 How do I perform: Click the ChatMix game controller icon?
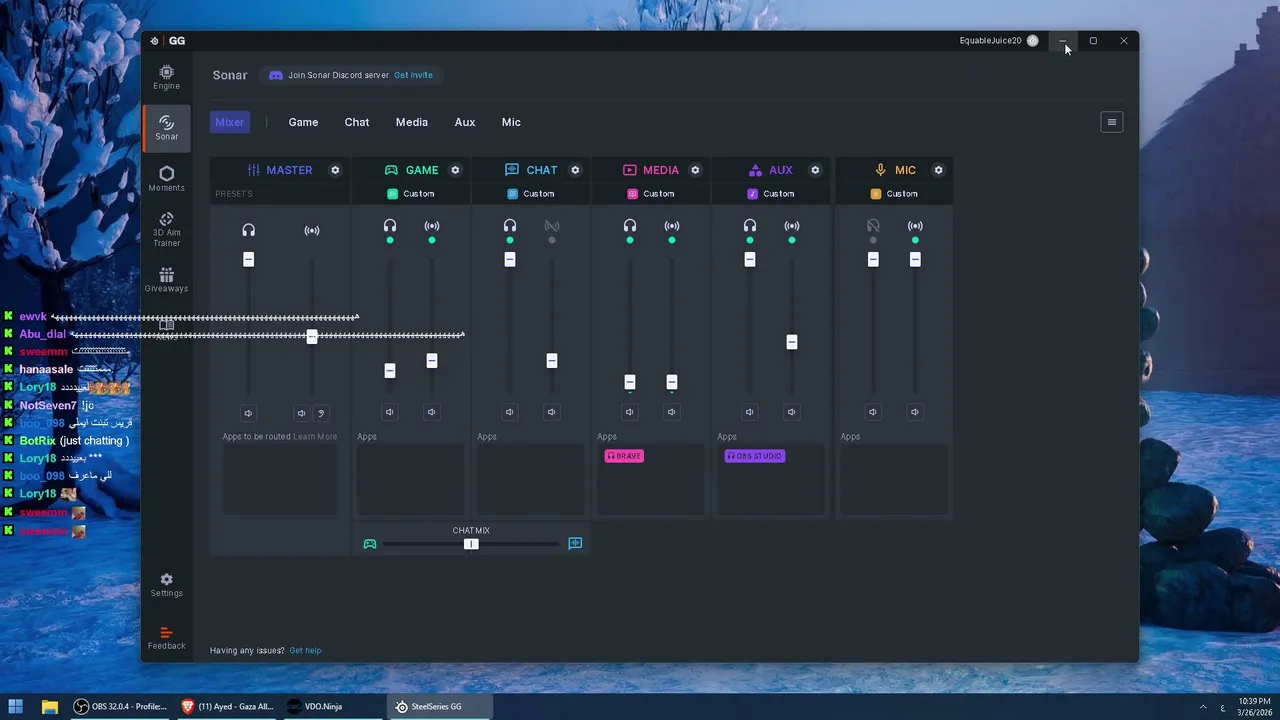click(x=370, y=544)
